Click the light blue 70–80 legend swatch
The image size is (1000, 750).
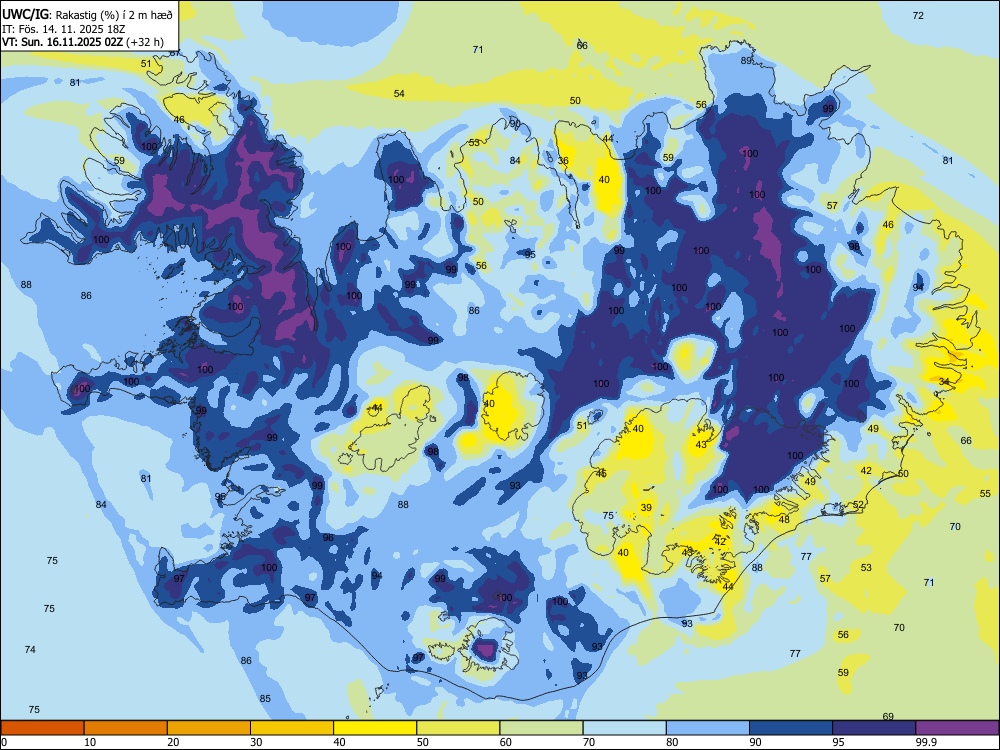click(x=624, y=728)
